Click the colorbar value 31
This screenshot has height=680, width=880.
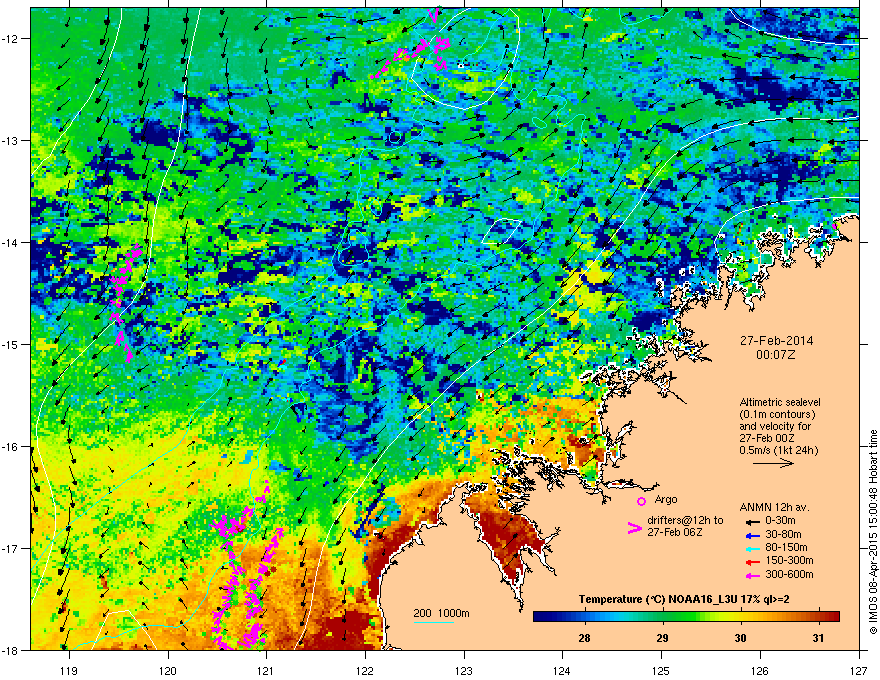pyautogui.click(x=818, y=638)
